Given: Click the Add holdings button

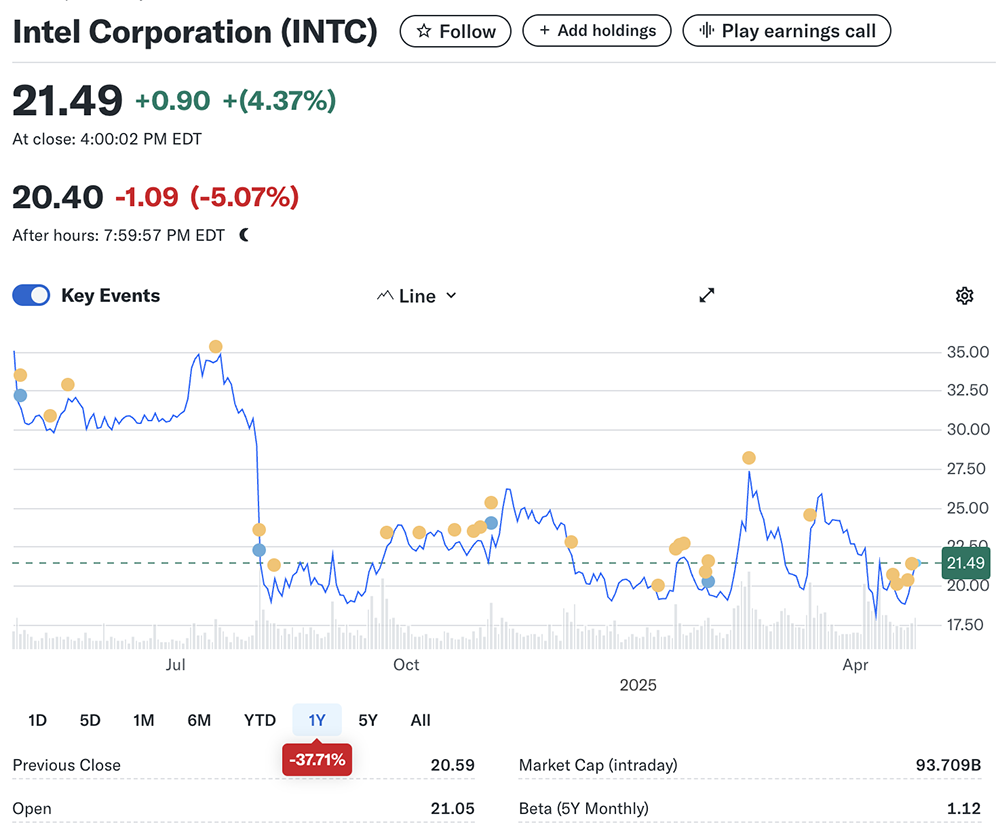Looking at the screenshot, I should pyautogui.click(x=597, y=31).
